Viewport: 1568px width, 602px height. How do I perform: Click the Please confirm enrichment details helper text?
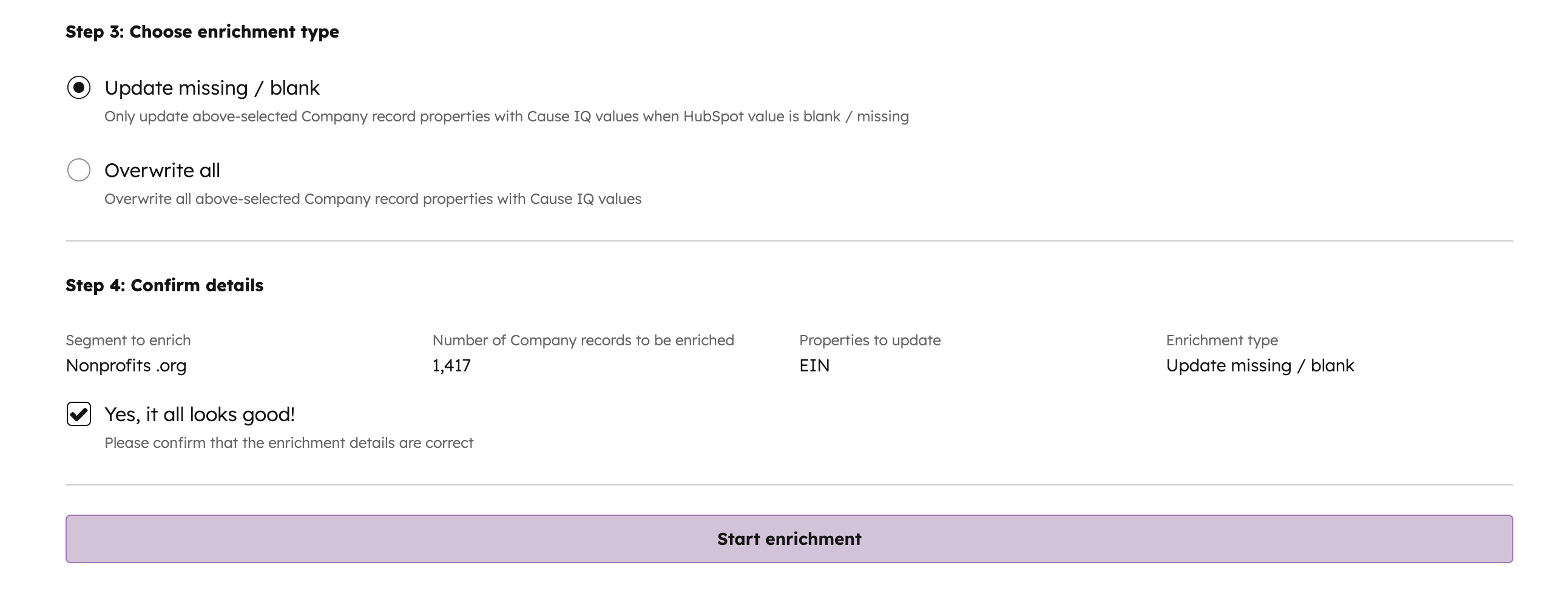[x=288, y=443]
